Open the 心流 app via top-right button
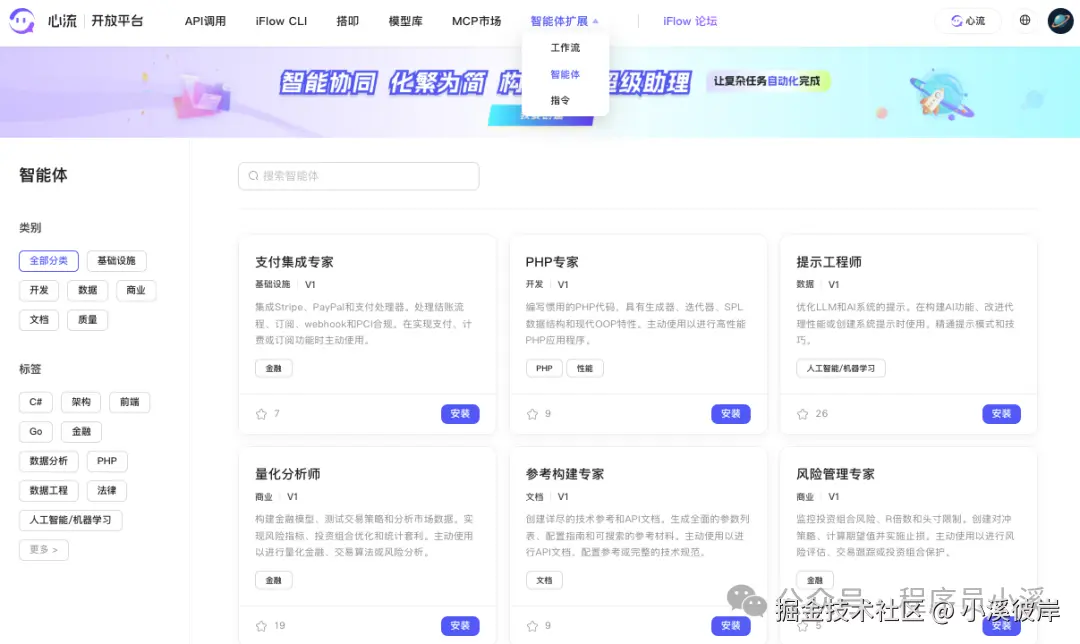 tap(966, 20)
